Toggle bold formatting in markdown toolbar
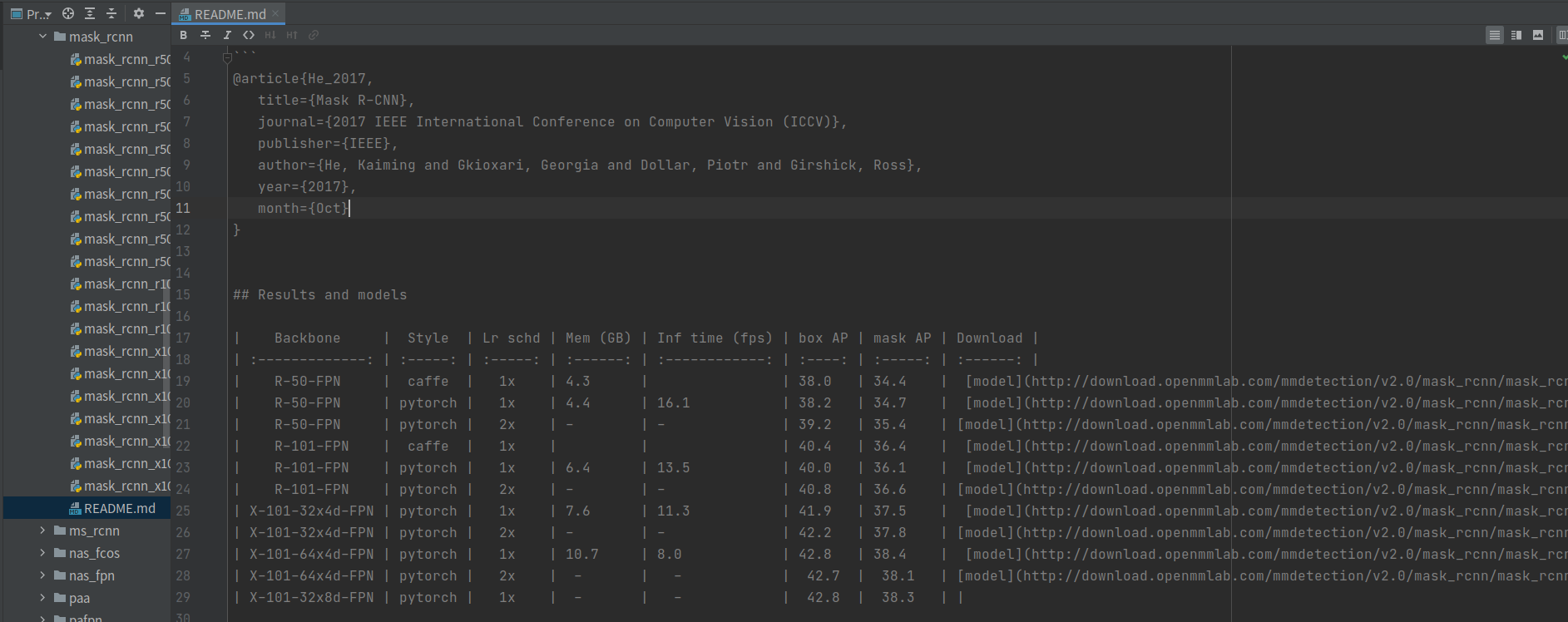This screenshot has height=622, width=1568. [x=183, y=35]
